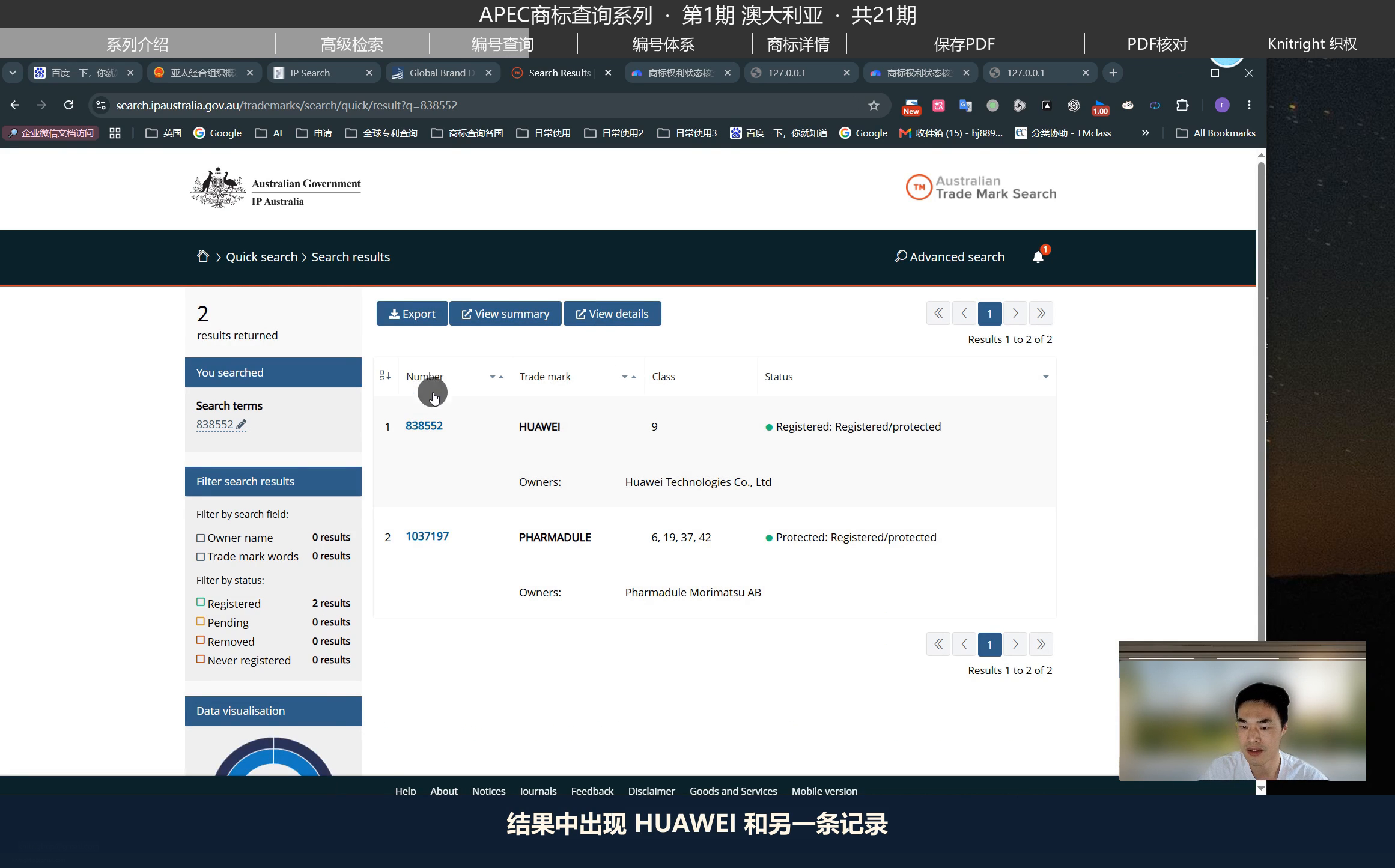Screen dimensions: 1395x868
Task: Toggle the Never registered status filter
Action: coord(201,658)
